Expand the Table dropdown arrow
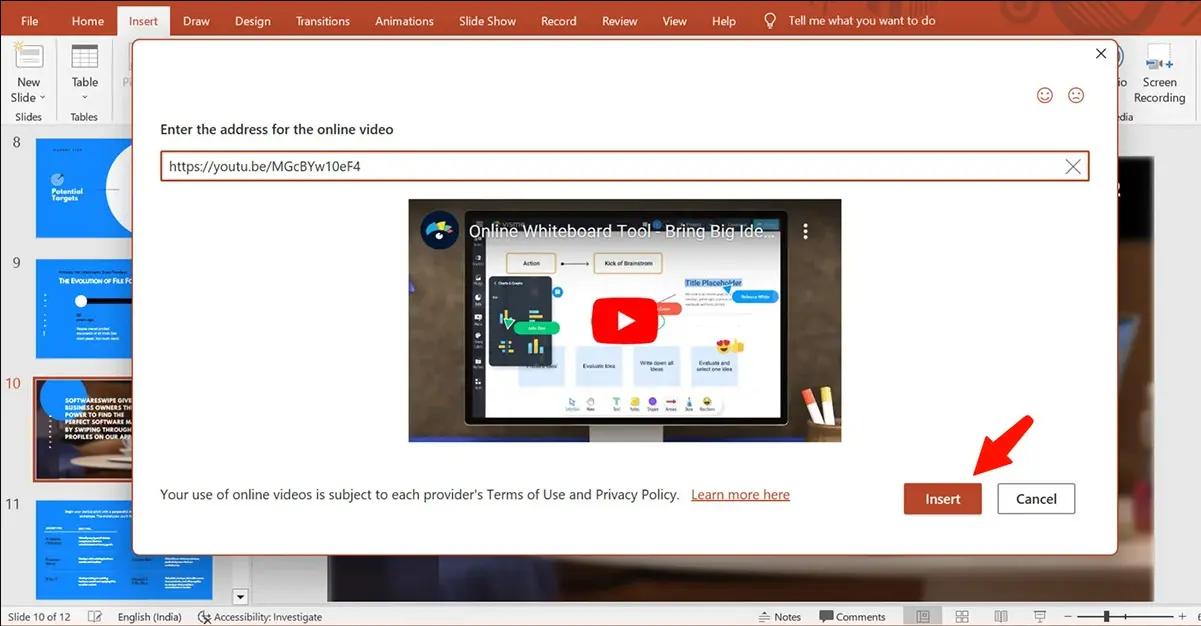This screenshot has height=626, width=1201. pos(85,98)
